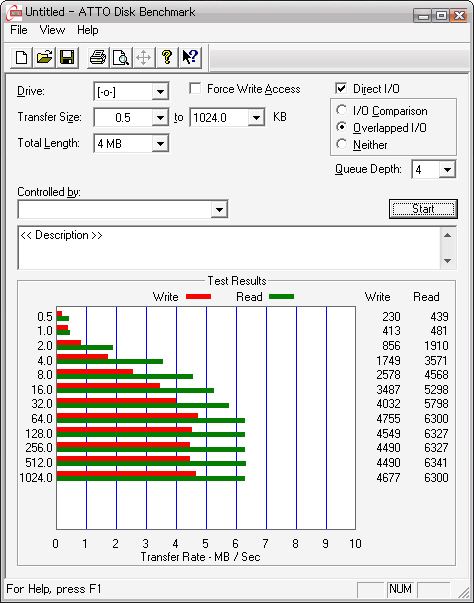This screenshot has height=603, width=474.
Task: Click the New document toolbar icon
Action: 21,58
